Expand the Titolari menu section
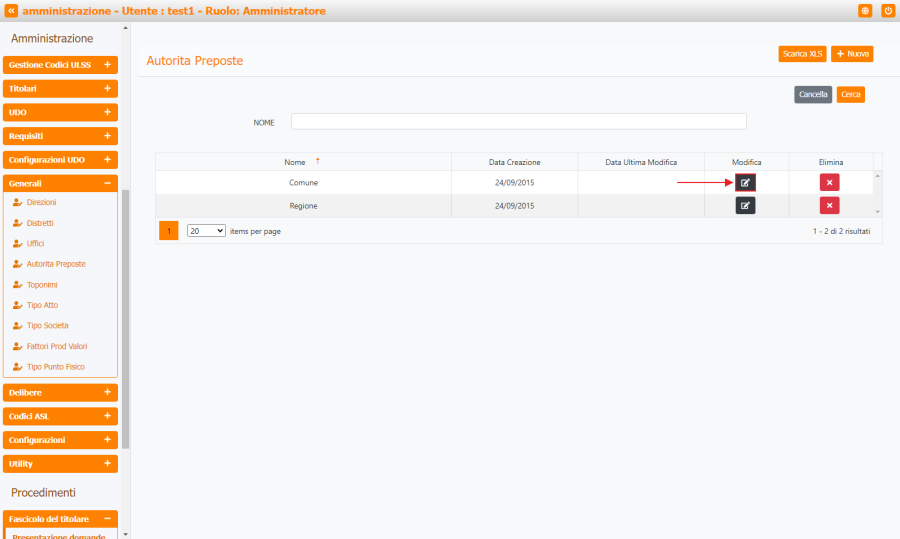Screen dimensions: 900x539 (60, 88)
